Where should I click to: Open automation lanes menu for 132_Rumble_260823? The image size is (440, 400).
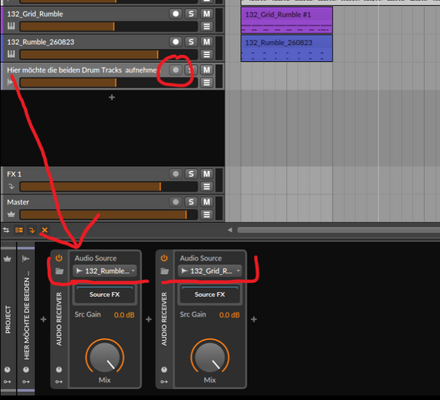(207, 54)
